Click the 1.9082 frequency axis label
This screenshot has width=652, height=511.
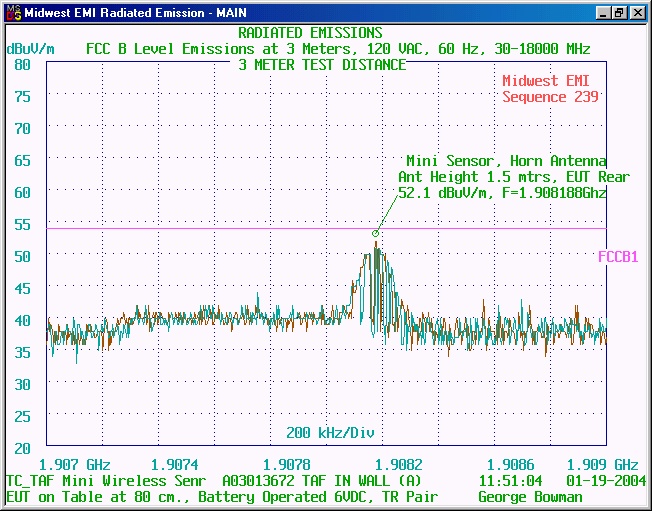(x=399, y=465)
